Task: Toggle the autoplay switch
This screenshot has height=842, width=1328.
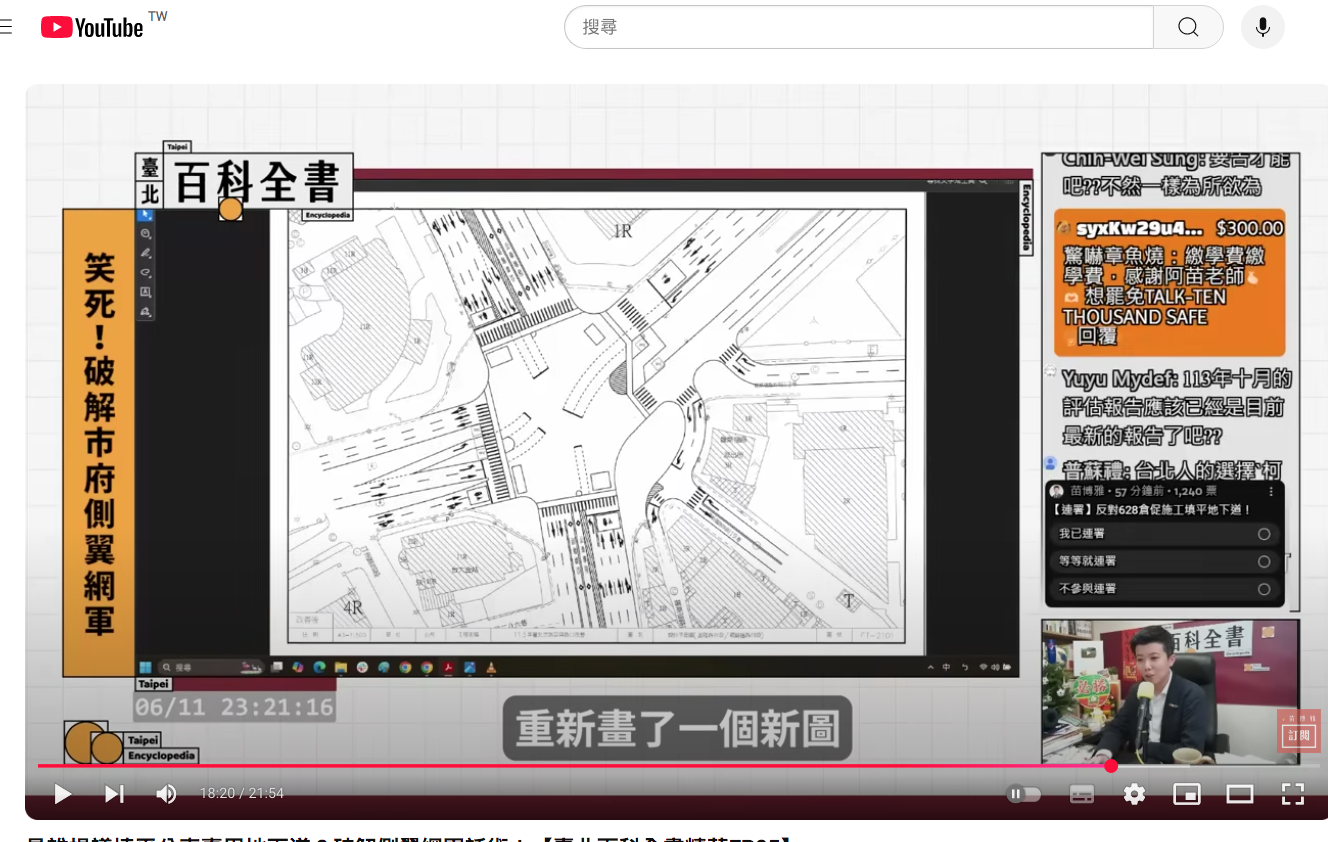Action: click(1024, 794)
